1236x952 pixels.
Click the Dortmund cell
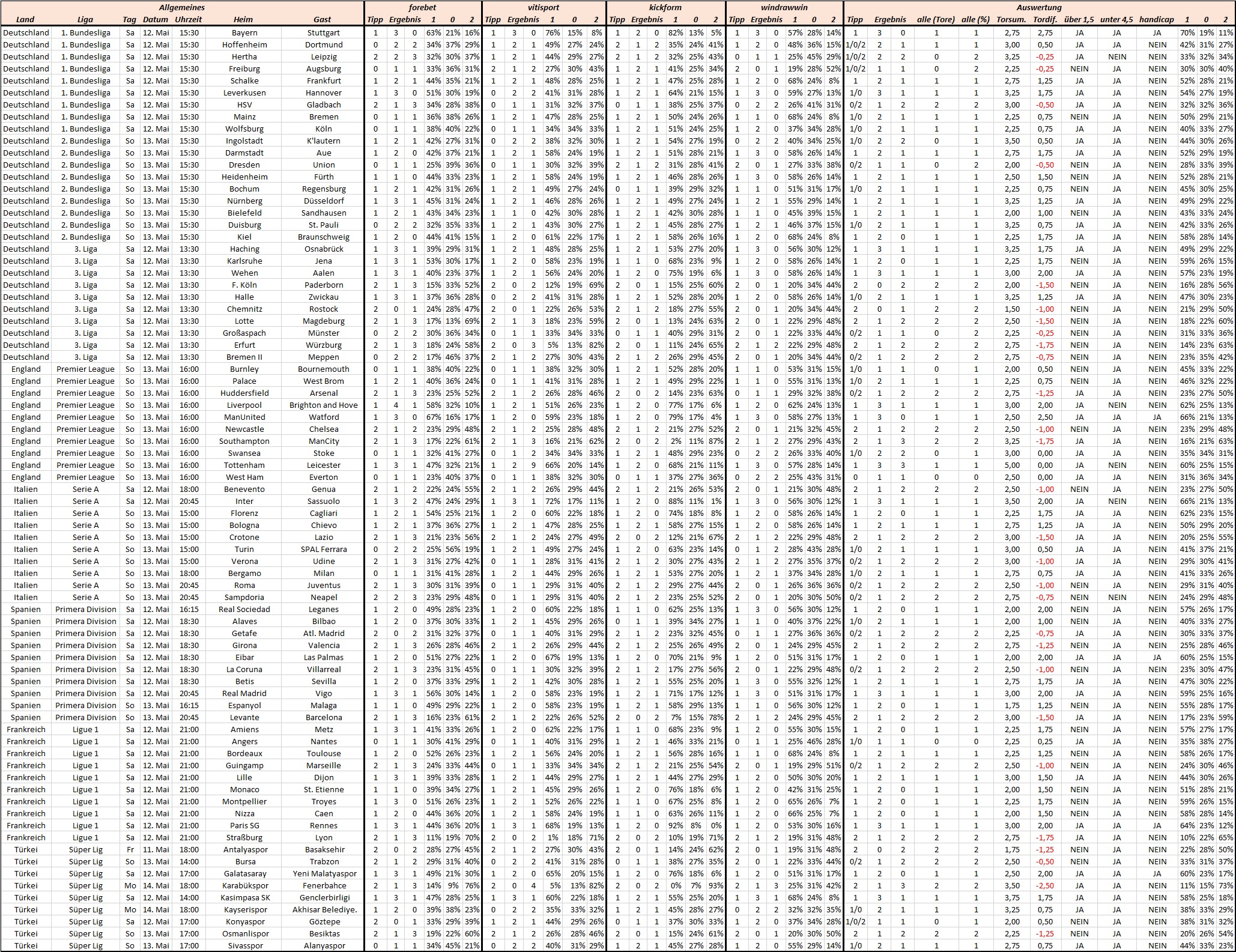tap(323, 44)
